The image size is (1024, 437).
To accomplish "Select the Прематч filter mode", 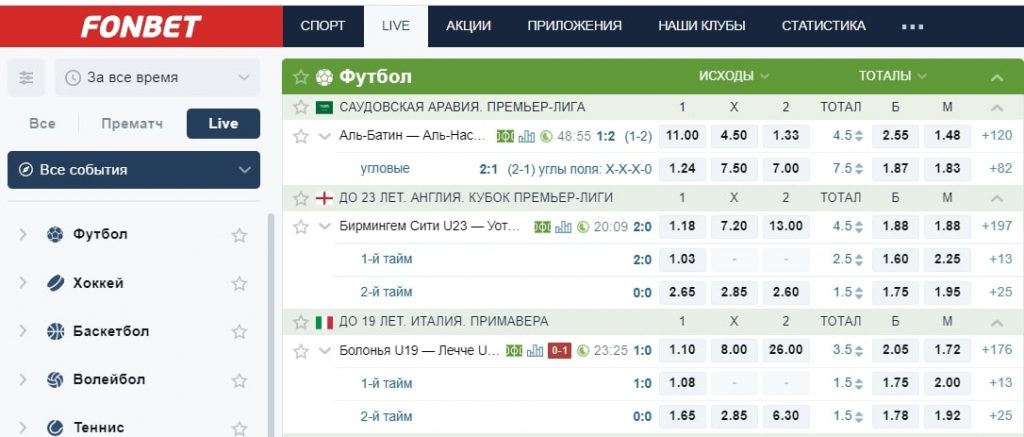I will pyautogui.click(x=131, y=124).
